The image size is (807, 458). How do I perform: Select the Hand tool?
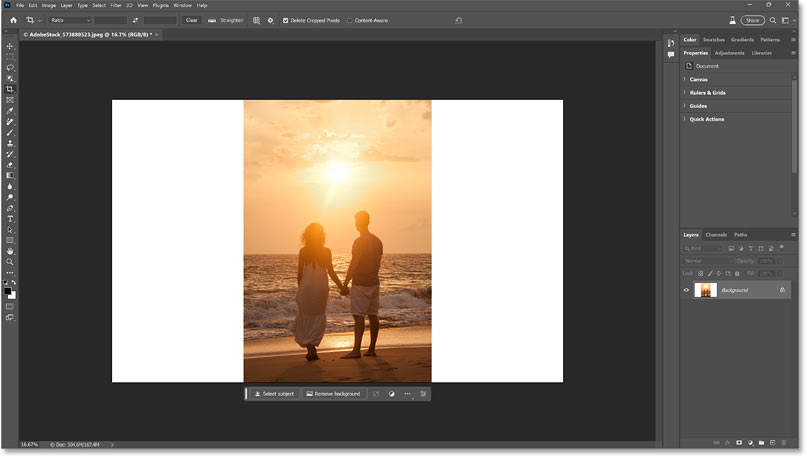(10, 251)
